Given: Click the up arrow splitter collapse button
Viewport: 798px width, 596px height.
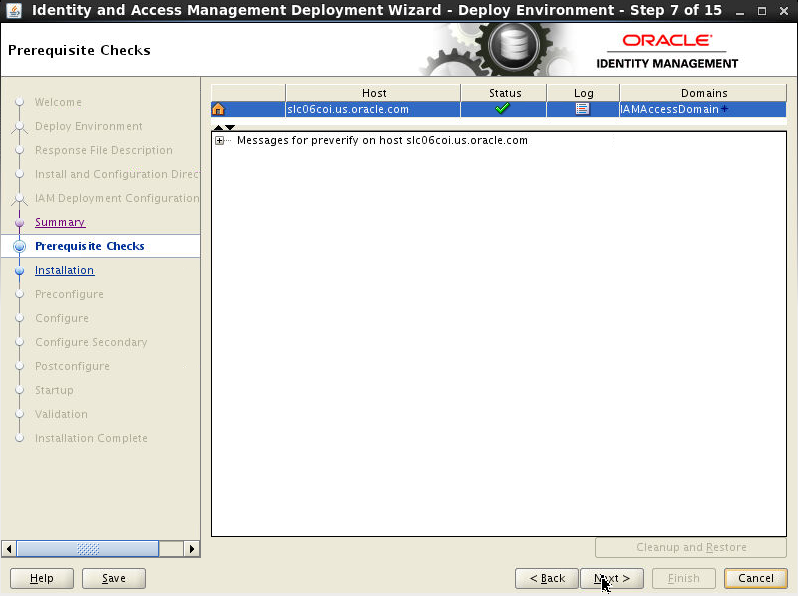Looking at the screenshot, I should coord(218,127).
